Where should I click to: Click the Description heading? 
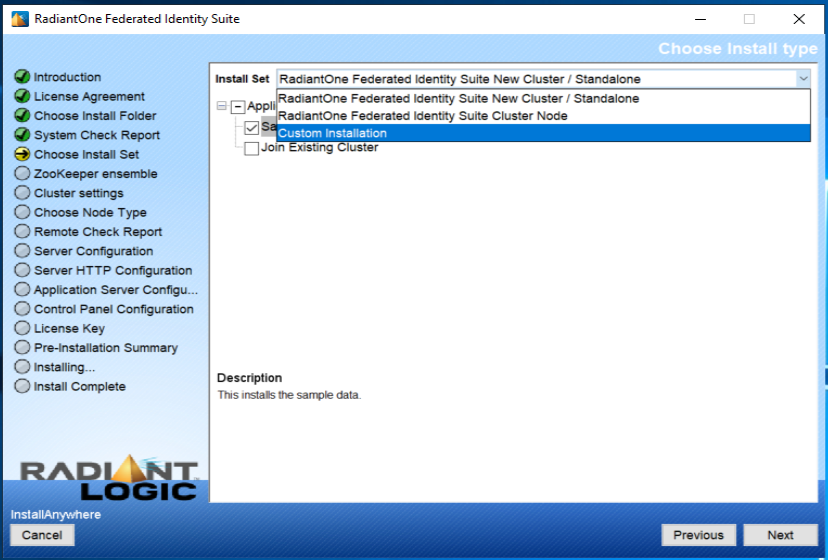250,378
